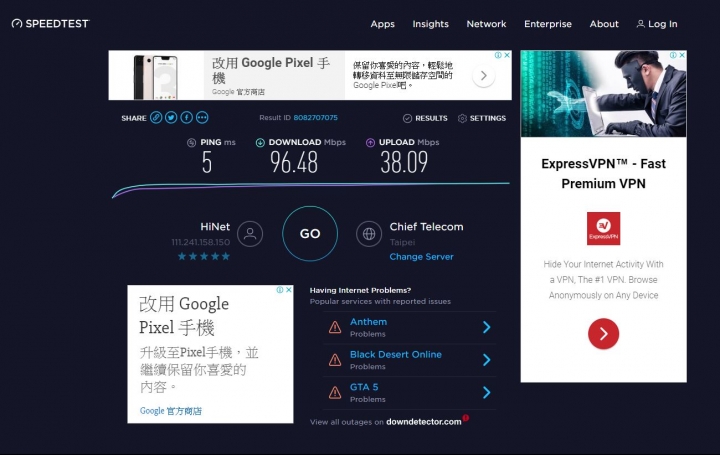The image size is (720, 455).
Task: Click the server globe icon
Action: pyautogui.click(x=369, y=234)
